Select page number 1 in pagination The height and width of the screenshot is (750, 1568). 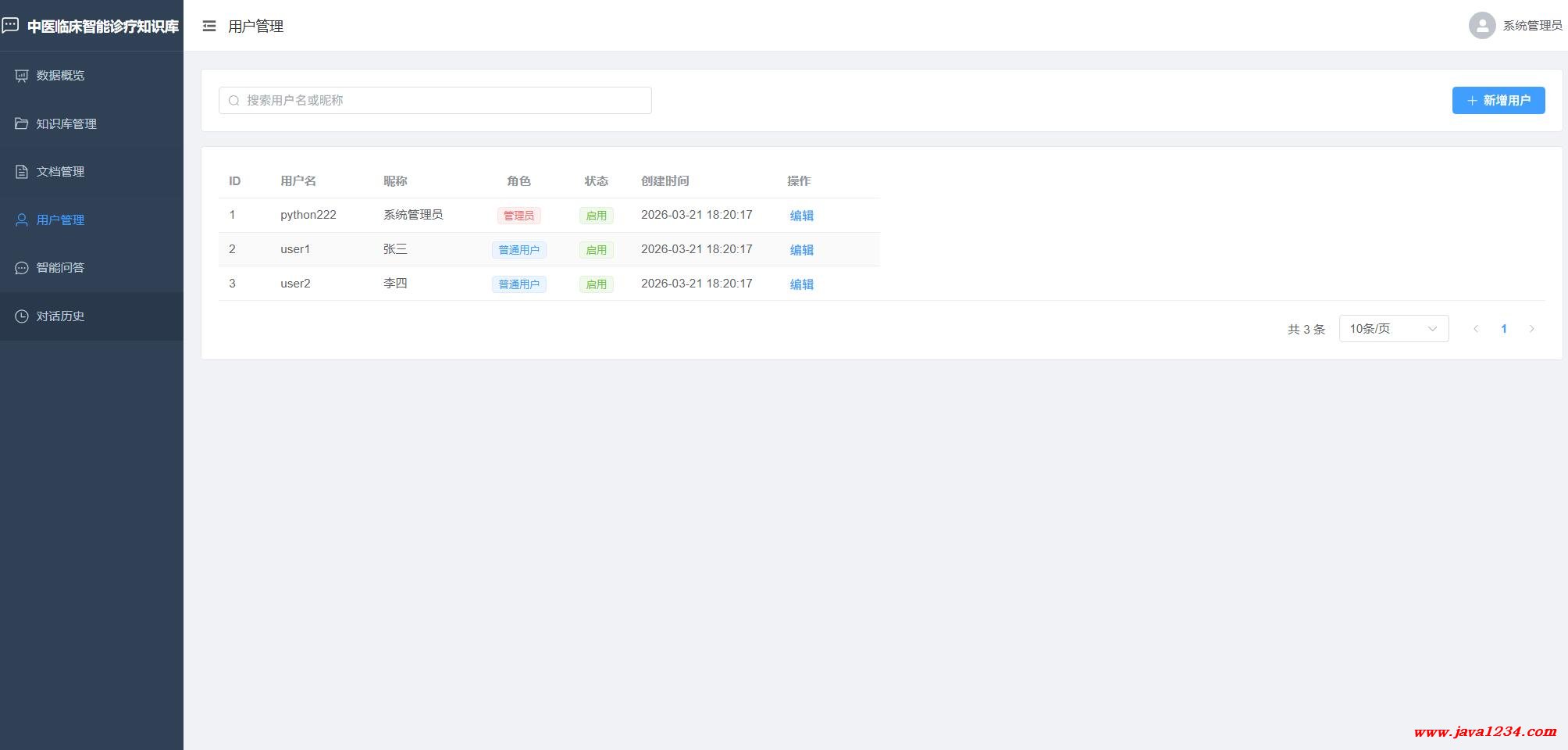1503,329
